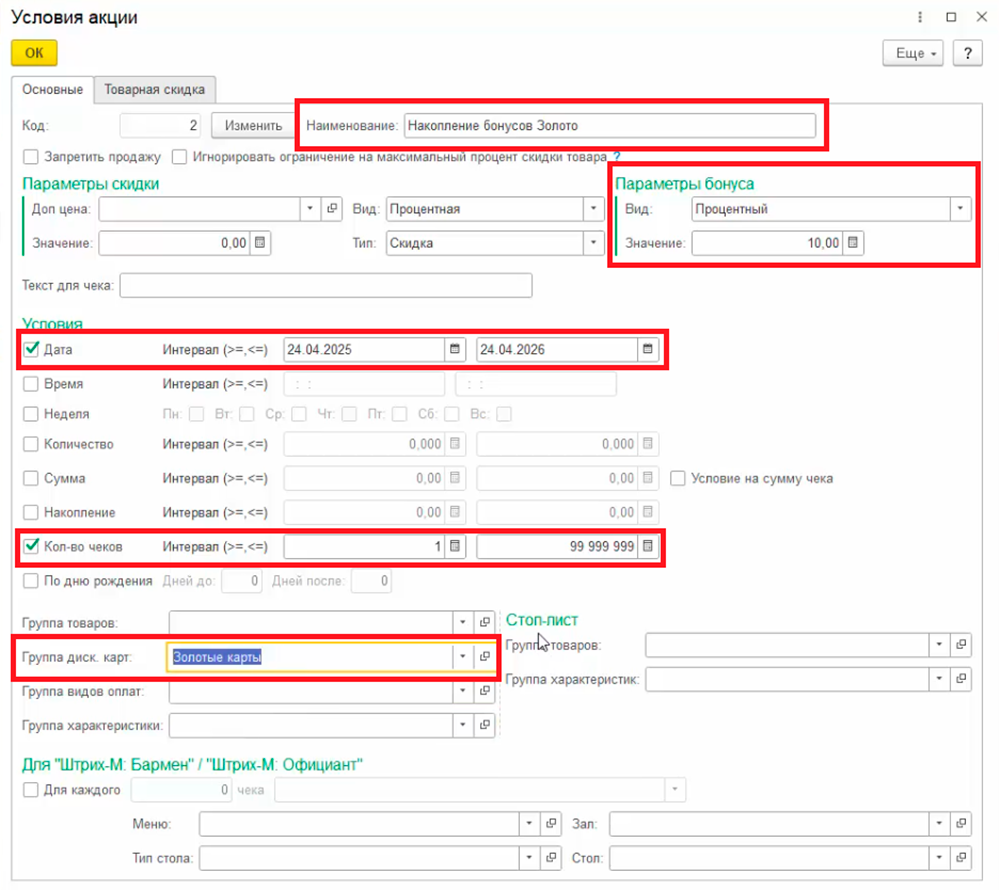Open calculator for minimum Кол-во чеков
The width and height of the screenshot is (1000, 890).
point(454,547)
